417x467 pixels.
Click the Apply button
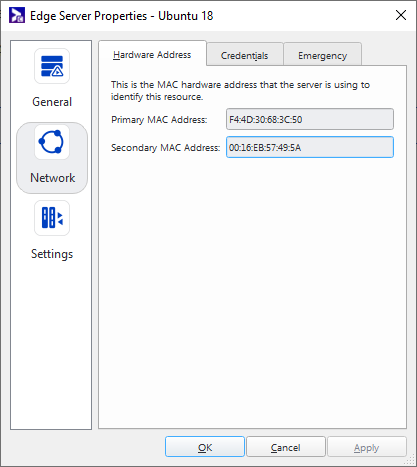pos(367,447)
